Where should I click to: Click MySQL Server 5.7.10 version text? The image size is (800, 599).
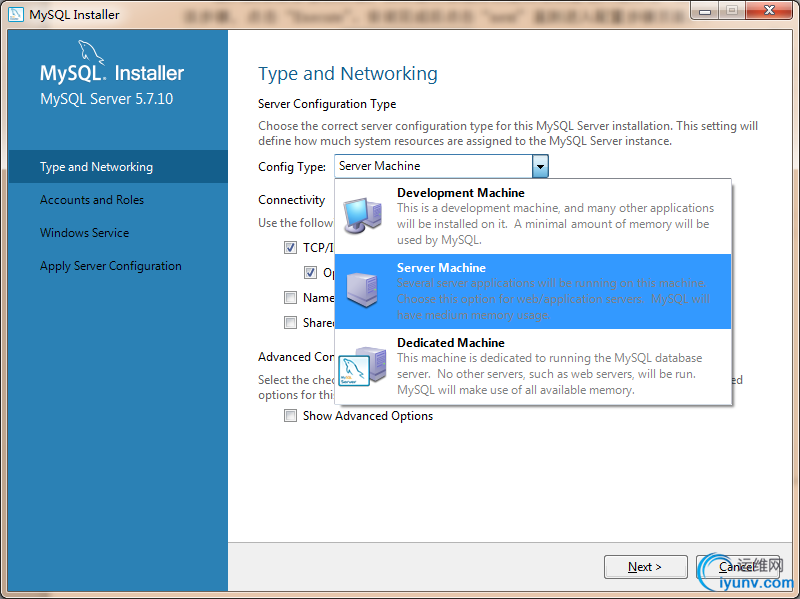(x=107, y=98)
